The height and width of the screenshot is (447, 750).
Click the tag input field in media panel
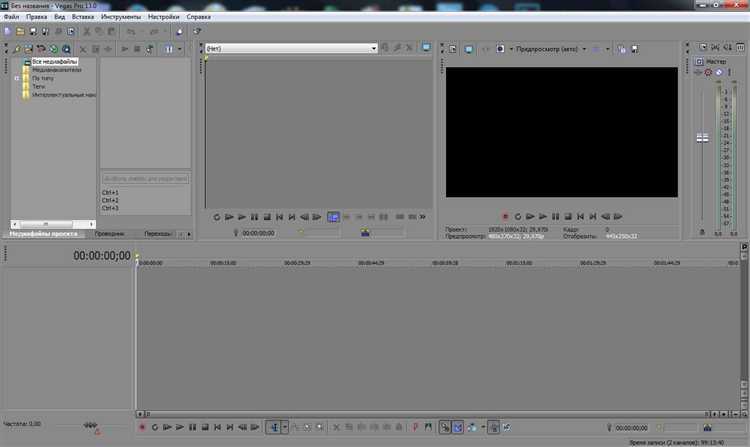point(145,179)
